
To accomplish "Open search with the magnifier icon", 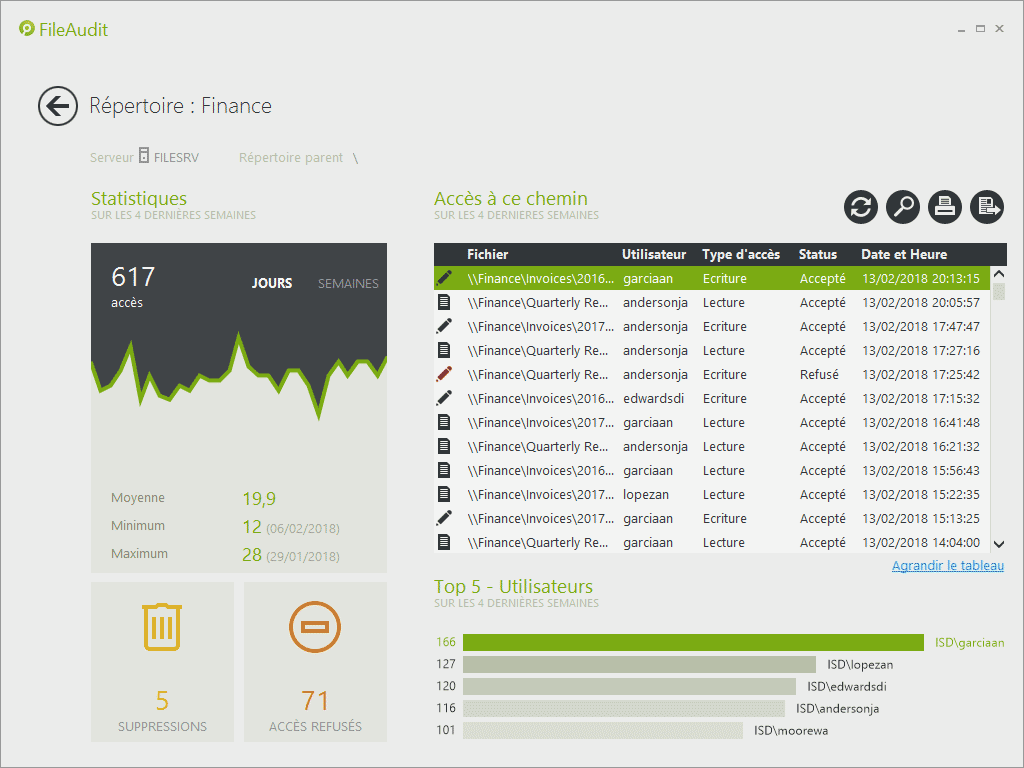I will (x=903, y=207).
